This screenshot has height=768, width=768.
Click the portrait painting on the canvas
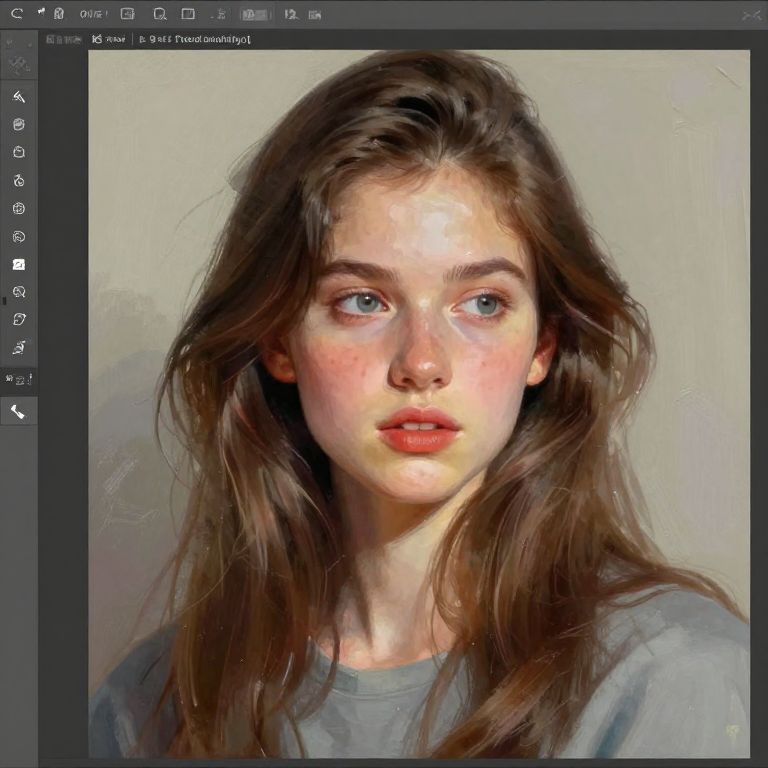pos(418,400)
